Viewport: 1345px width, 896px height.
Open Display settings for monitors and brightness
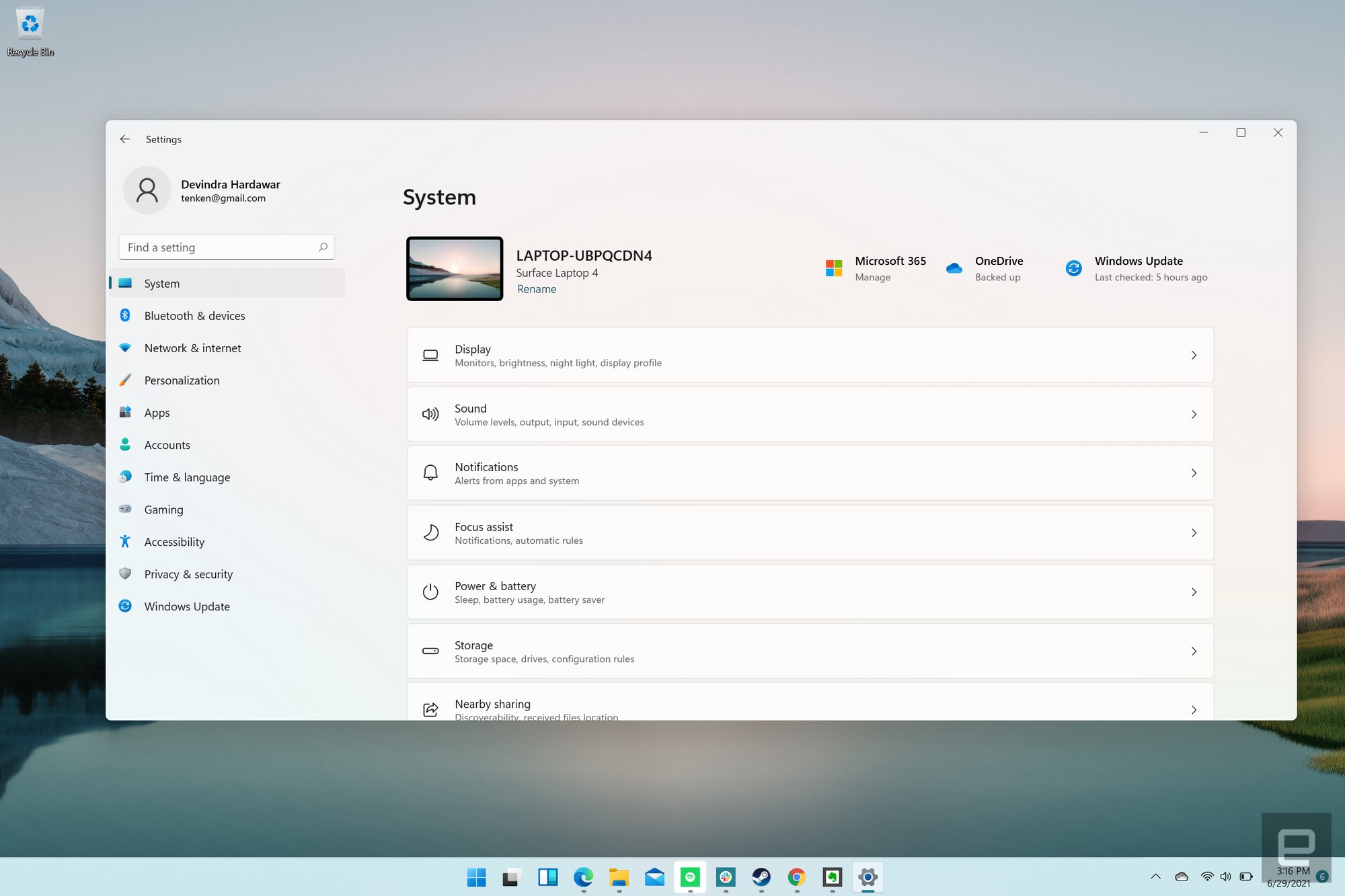810,354
